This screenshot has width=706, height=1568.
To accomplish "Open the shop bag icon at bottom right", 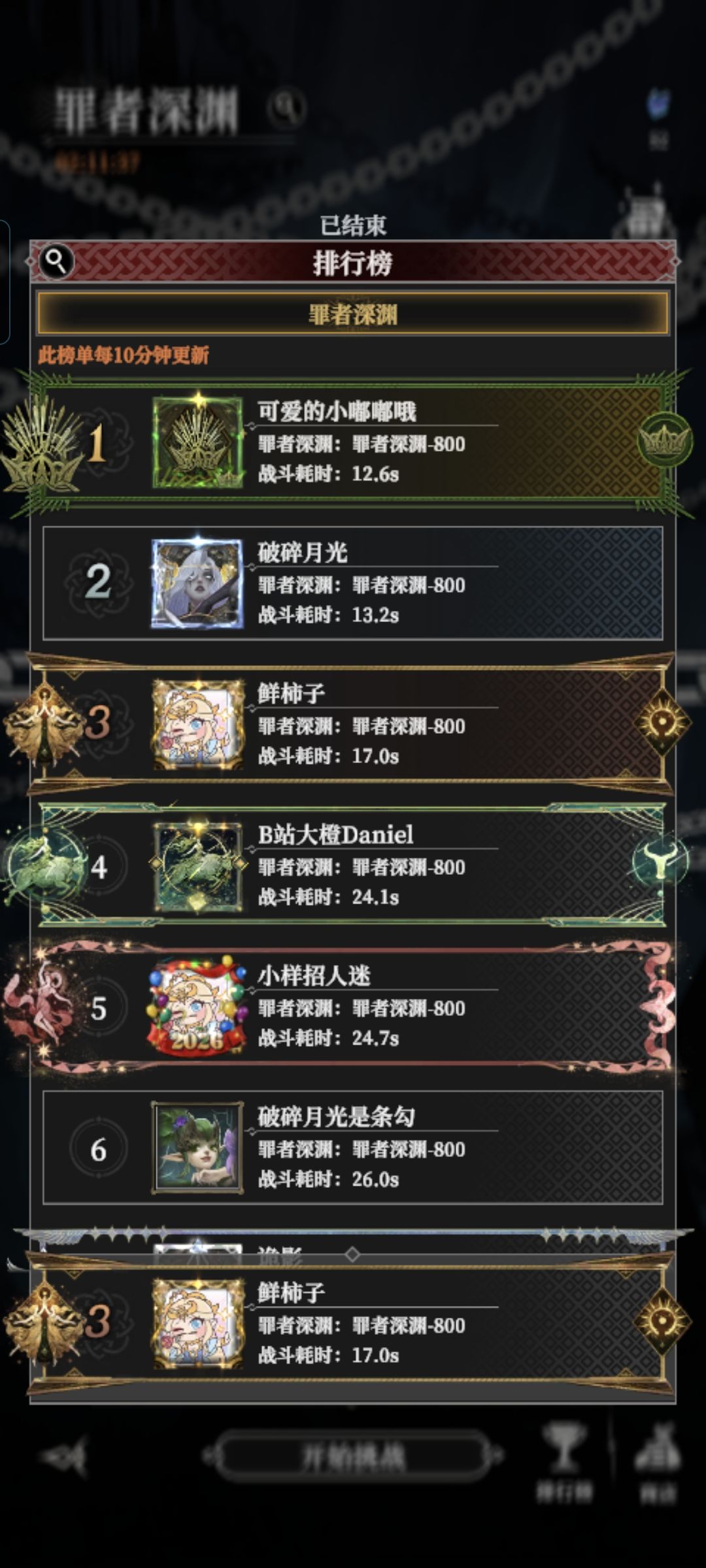I will (658, 1462).
